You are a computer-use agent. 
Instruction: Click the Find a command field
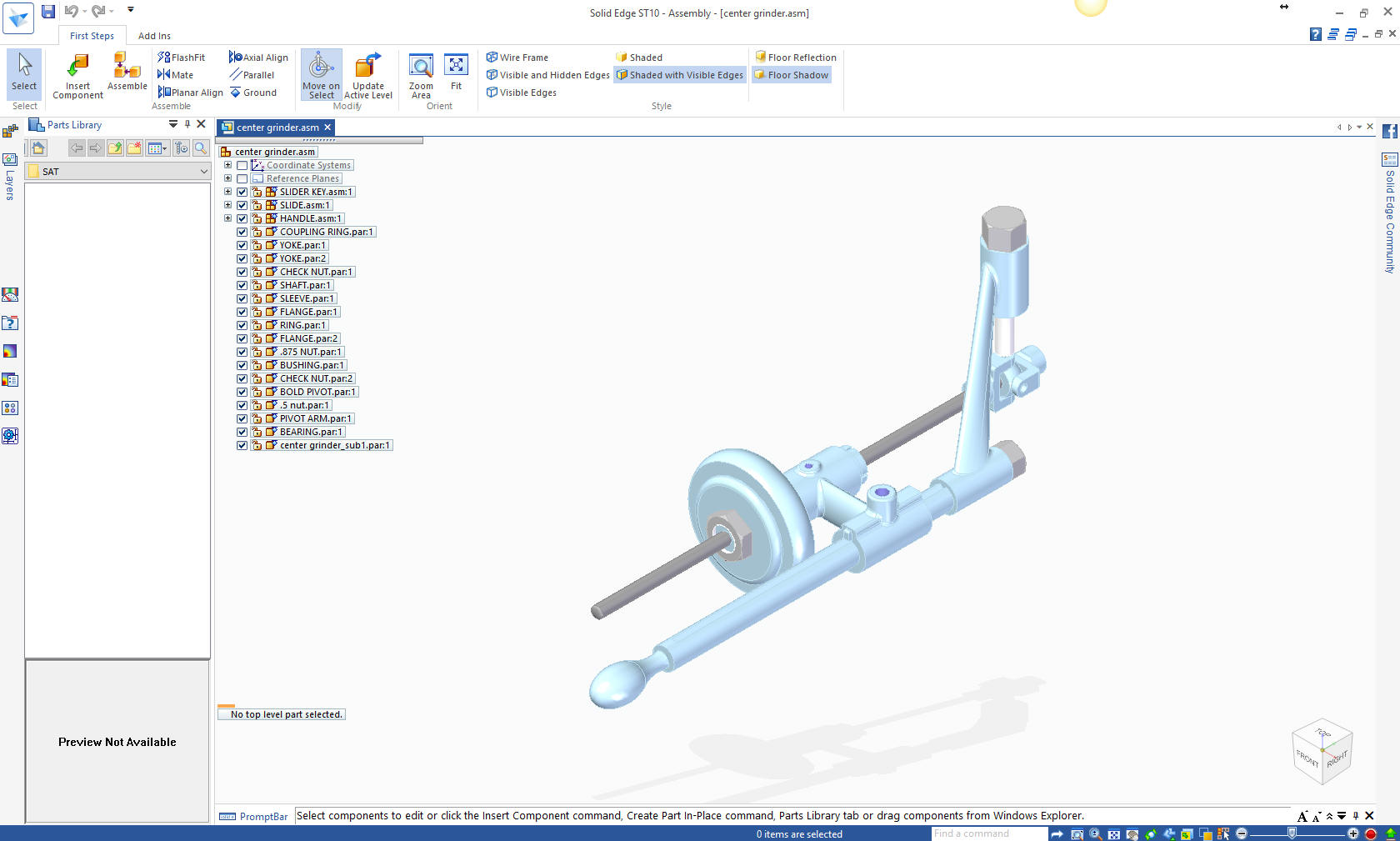(x=987, y=833)
